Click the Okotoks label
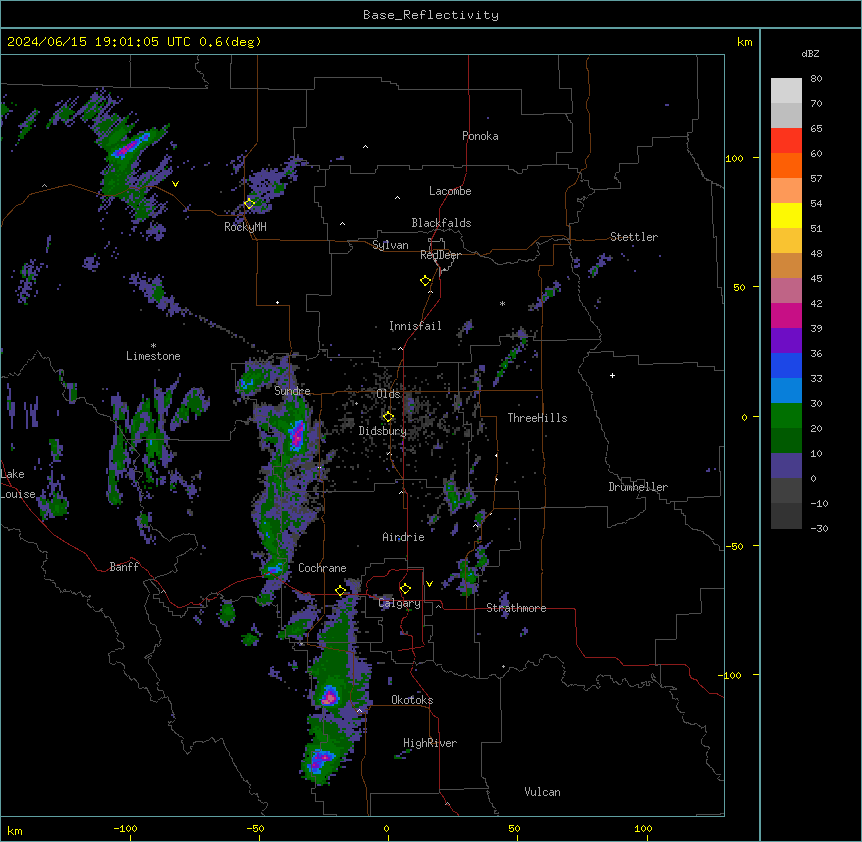862x842 pixels. [x=412, y=700]
